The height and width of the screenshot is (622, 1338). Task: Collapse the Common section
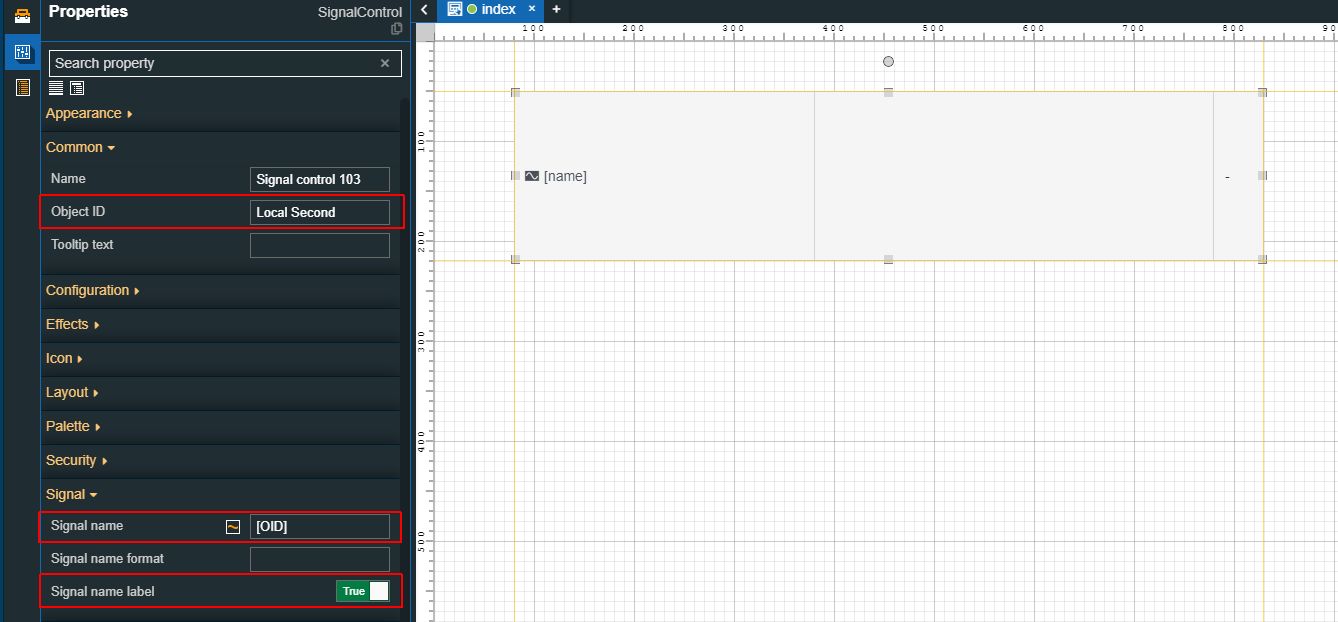[80, 147]
